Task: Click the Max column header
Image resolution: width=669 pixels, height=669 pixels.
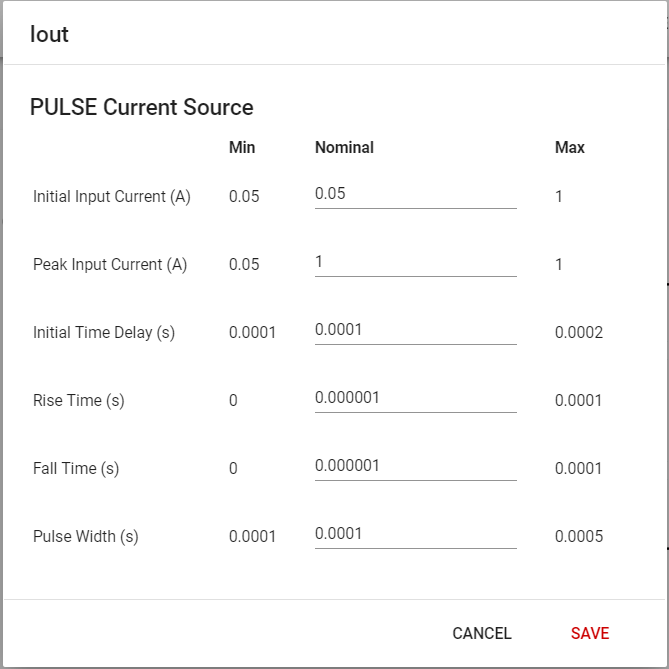Action: 570,147
